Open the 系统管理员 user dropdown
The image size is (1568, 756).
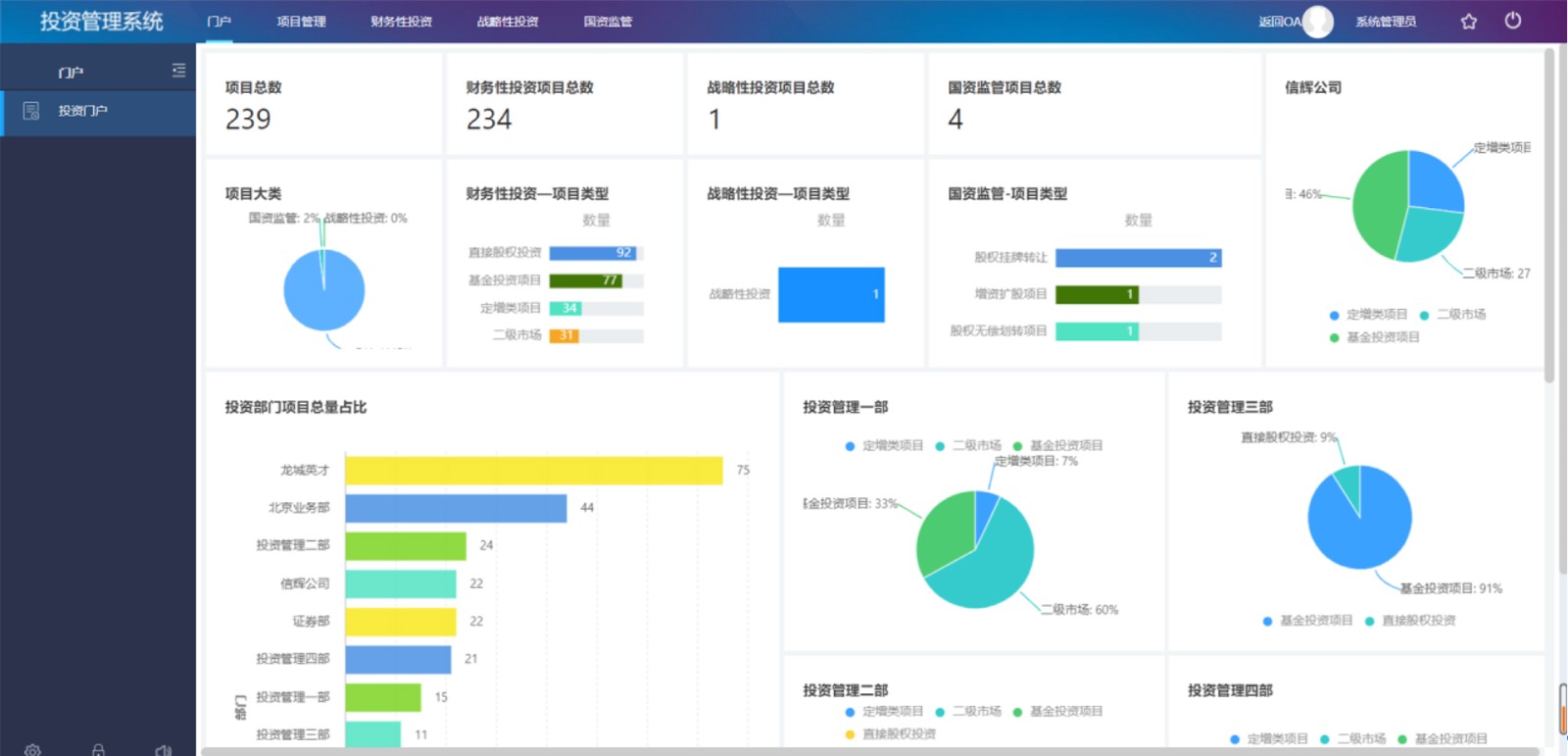tap(1386, 22)
